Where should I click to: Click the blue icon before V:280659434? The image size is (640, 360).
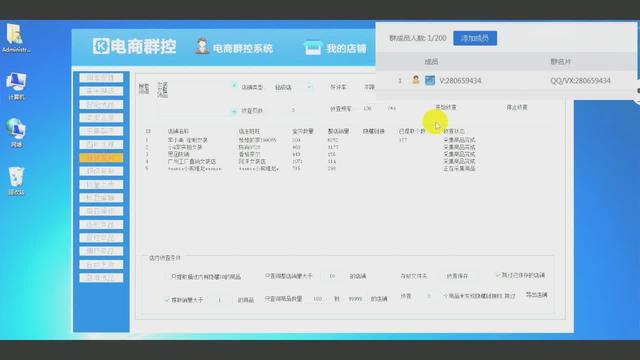430,80
